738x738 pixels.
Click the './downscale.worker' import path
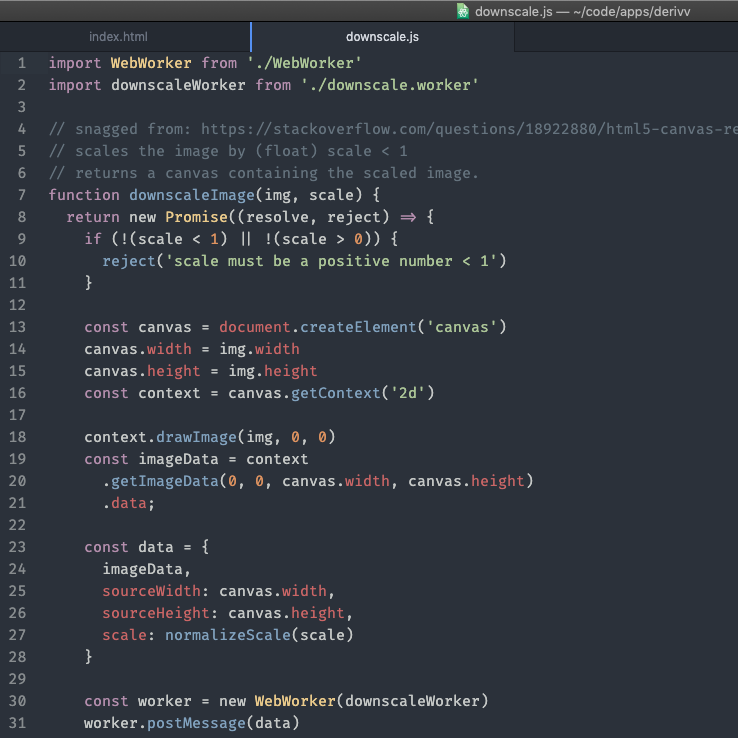pyautogui.click(x=390, y=85)
